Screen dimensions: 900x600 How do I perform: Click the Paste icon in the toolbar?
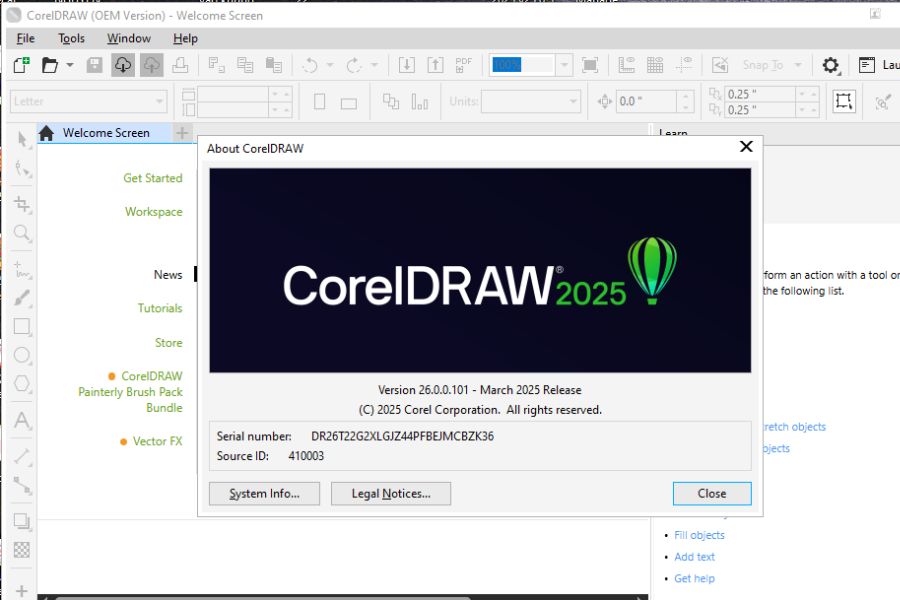click(x=274, y=65)
